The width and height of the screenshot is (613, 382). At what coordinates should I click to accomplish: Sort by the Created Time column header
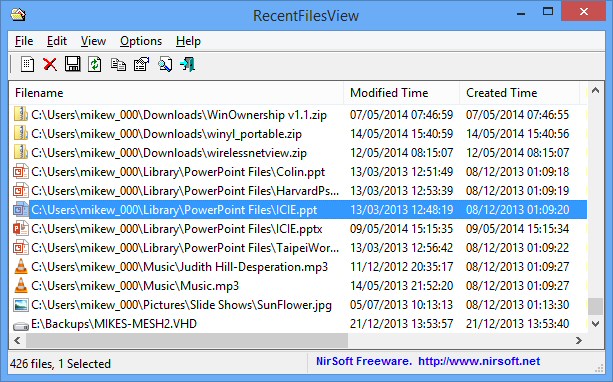[519, 93]
